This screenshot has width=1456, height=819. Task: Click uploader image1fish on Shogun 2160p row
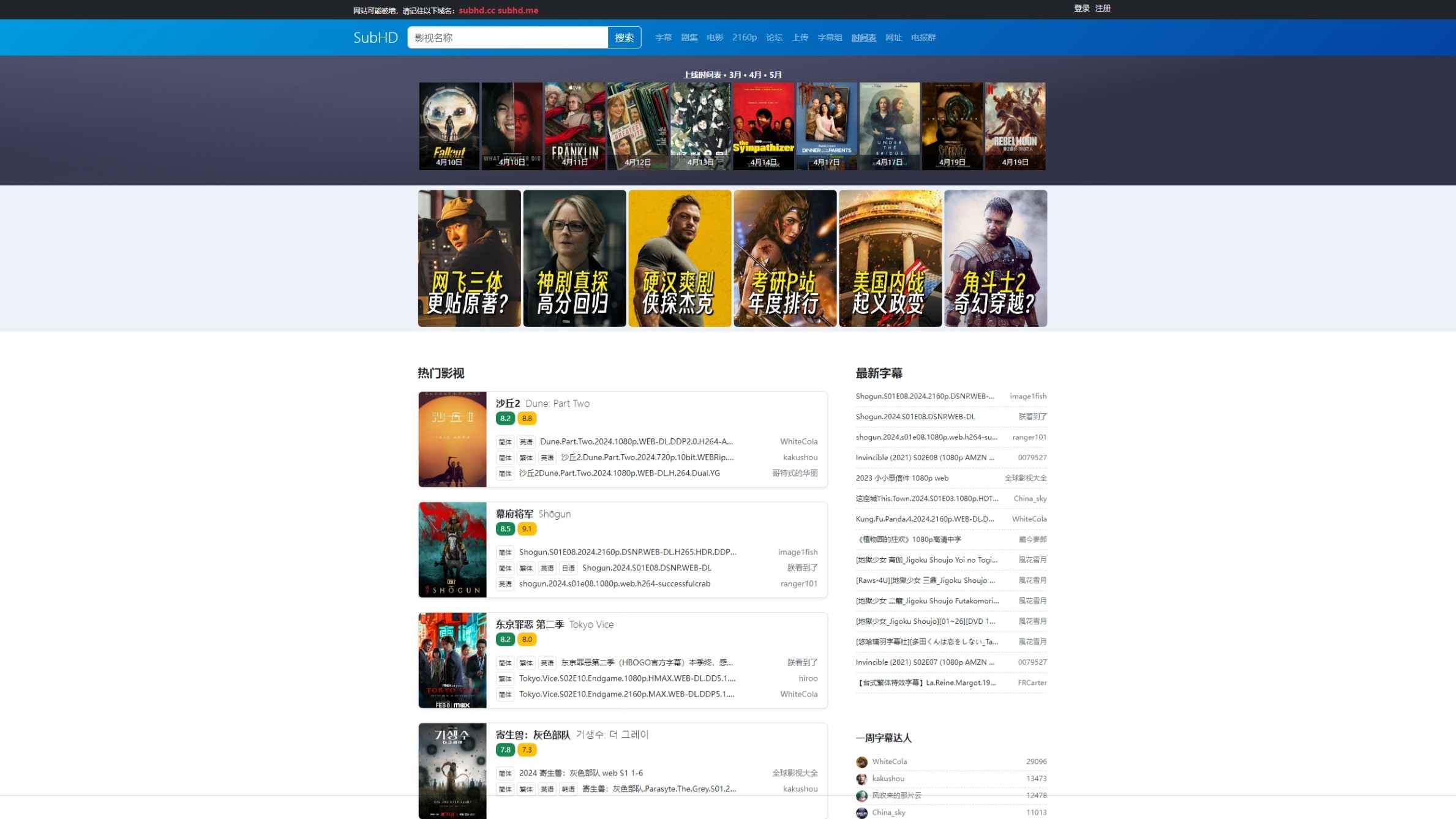797,552
